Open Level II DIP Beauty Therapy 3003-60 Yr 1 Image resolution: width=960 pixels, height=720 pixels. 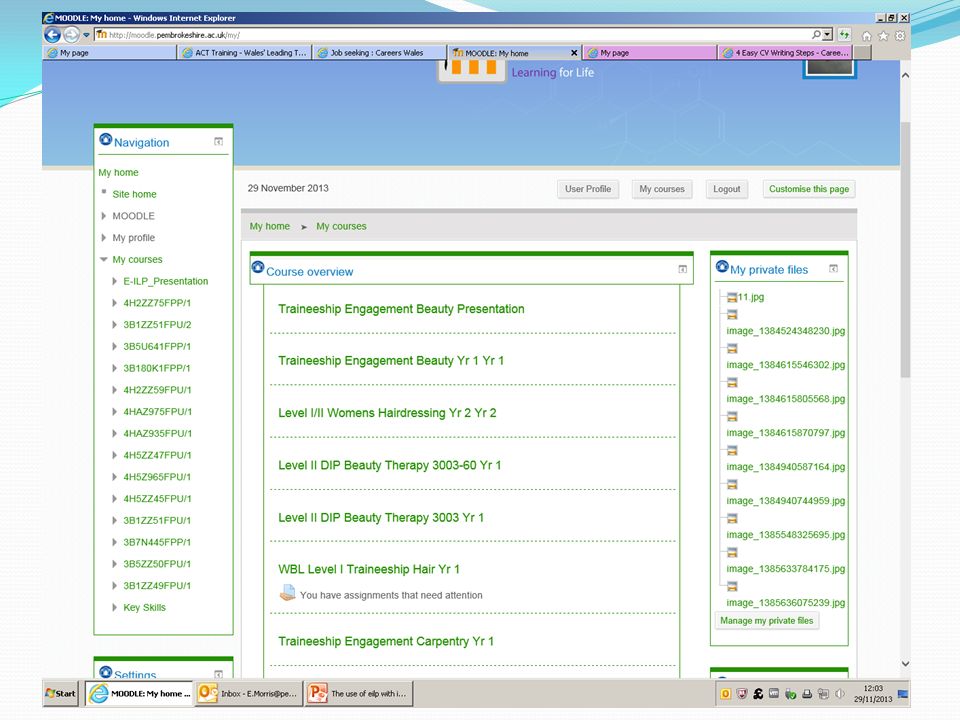coord(389,465)
